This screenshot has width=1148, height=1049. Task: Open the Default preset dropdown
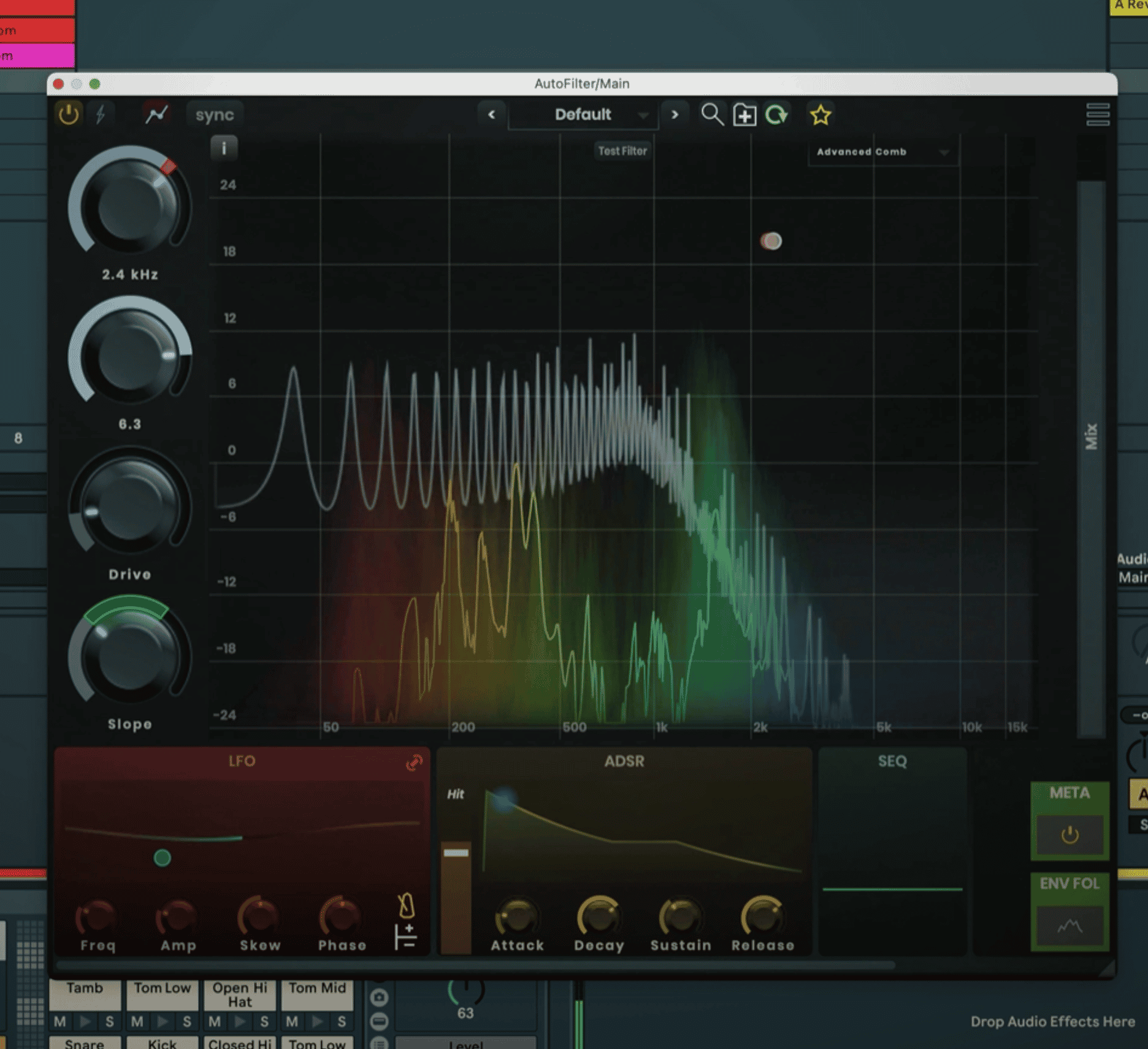583,115
